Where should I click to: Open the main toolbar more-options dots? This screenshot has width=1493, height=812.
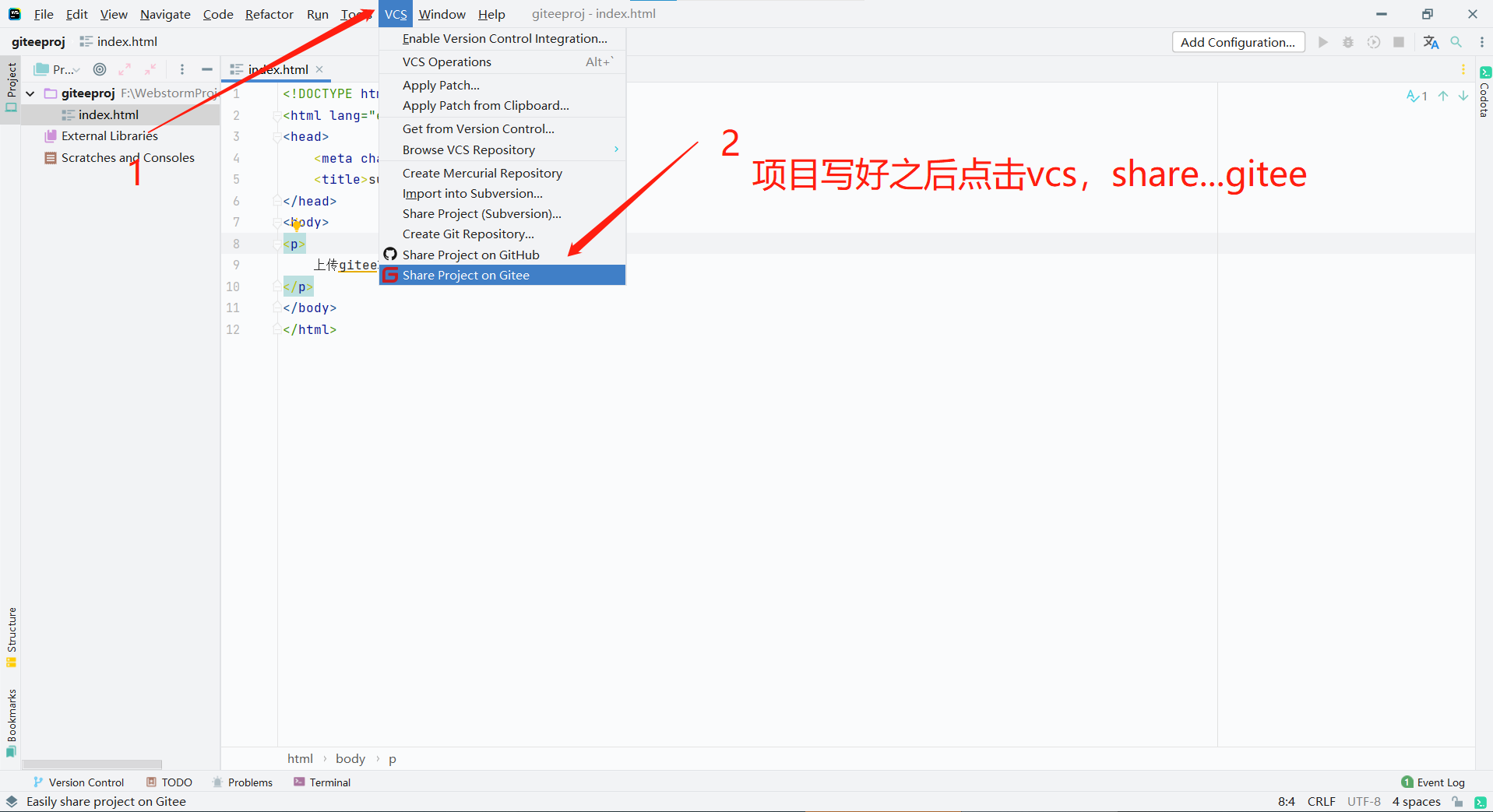[1482, 42]
